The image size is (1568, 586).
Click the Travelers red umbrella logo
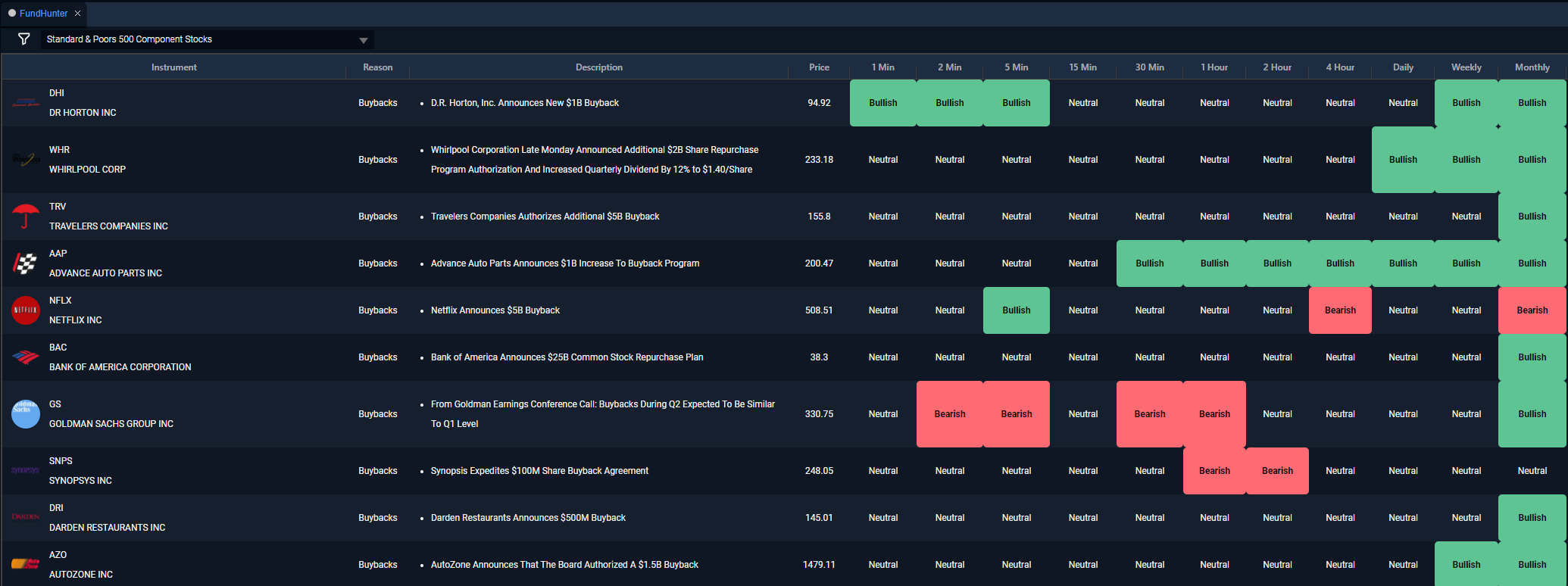pos(26,217)
